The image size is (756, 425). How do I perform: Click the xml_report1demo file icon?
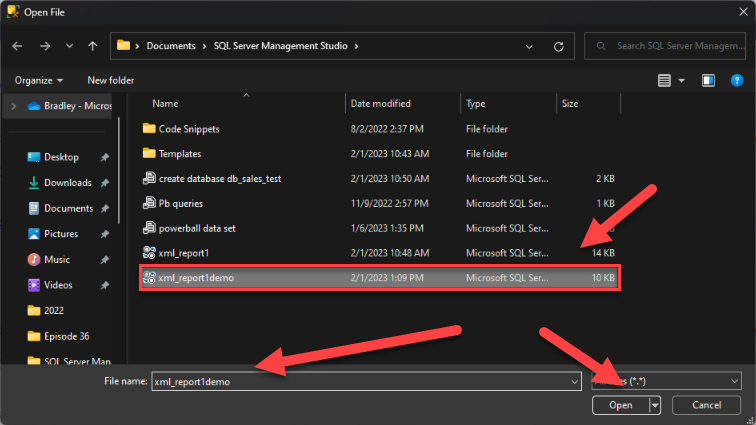click(149, 277)
